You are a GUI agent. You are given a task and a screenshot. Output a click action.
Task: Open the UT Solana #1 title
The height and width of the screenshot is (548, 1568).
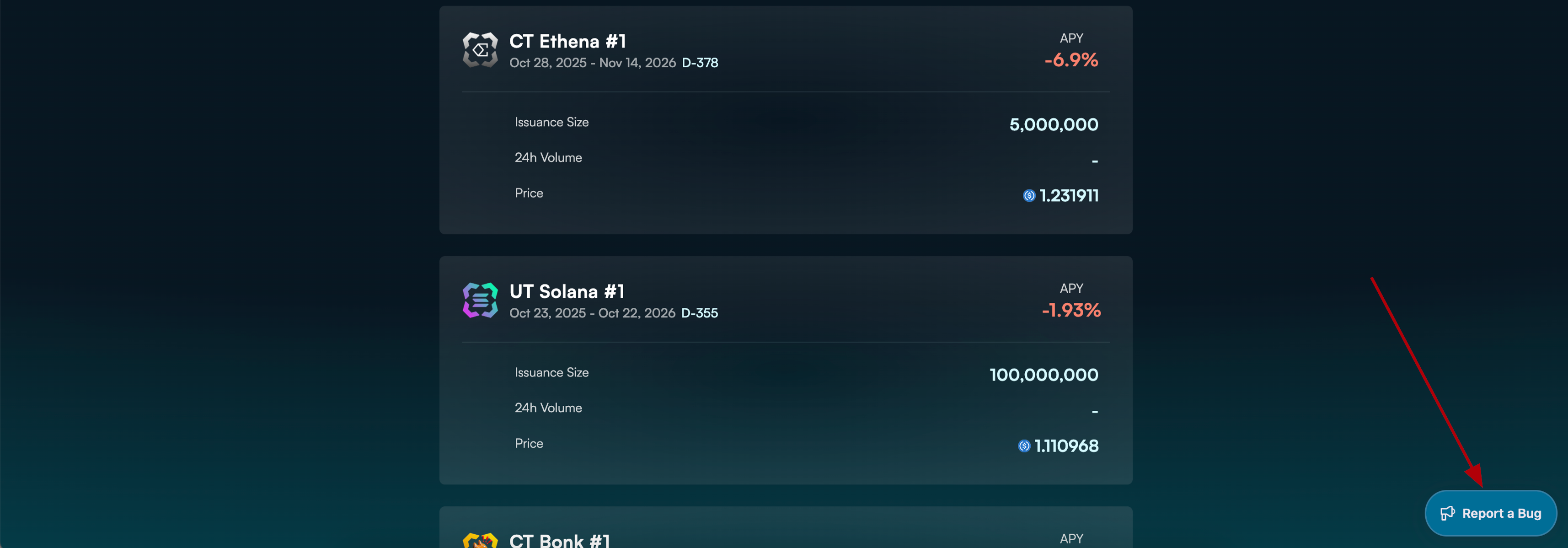[567, 292]
